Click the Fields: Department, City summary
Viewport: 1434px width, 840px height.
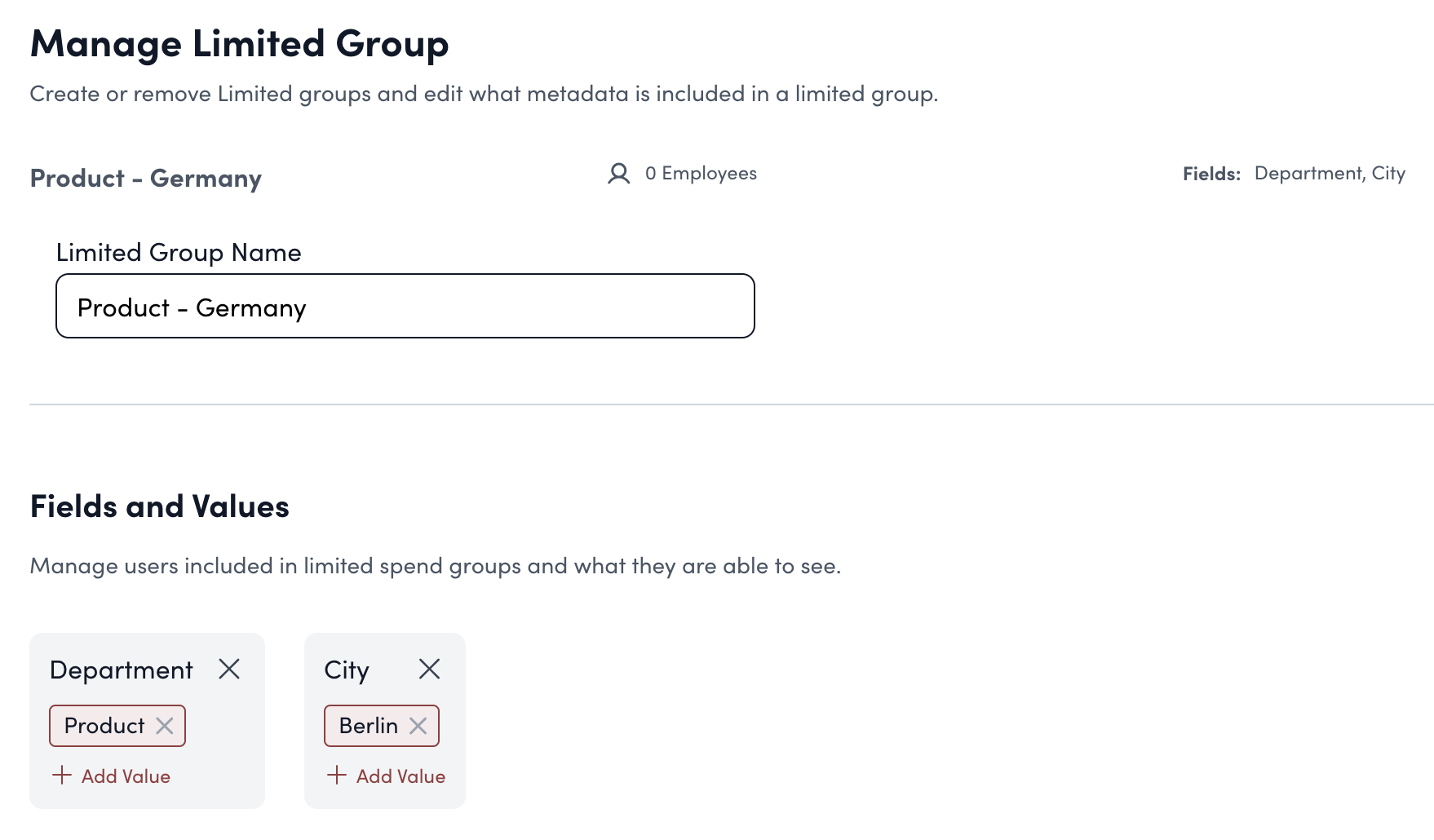[x=1294, y=174]
